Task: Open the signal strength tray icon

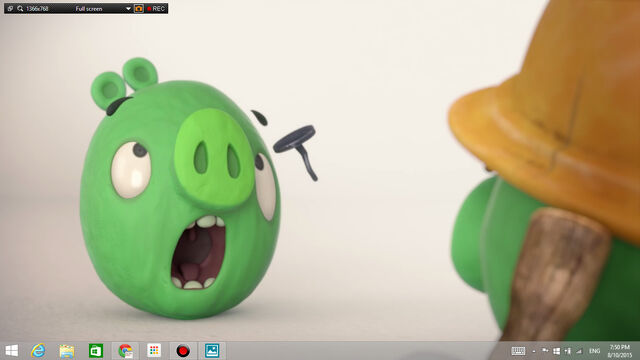Action: coord(579,351)
